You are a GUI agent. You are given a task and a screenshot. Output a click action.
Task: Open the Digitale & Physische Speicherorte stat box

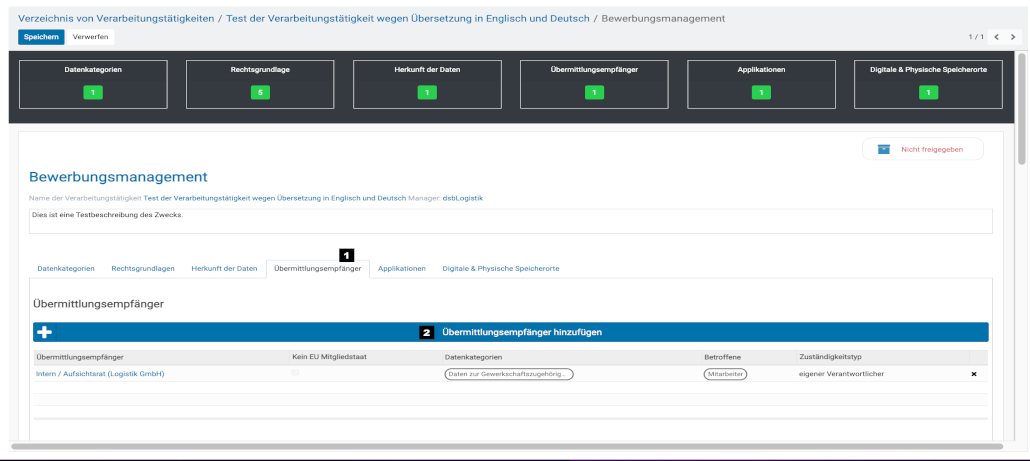pyautogui.click(x=928, y=83)
